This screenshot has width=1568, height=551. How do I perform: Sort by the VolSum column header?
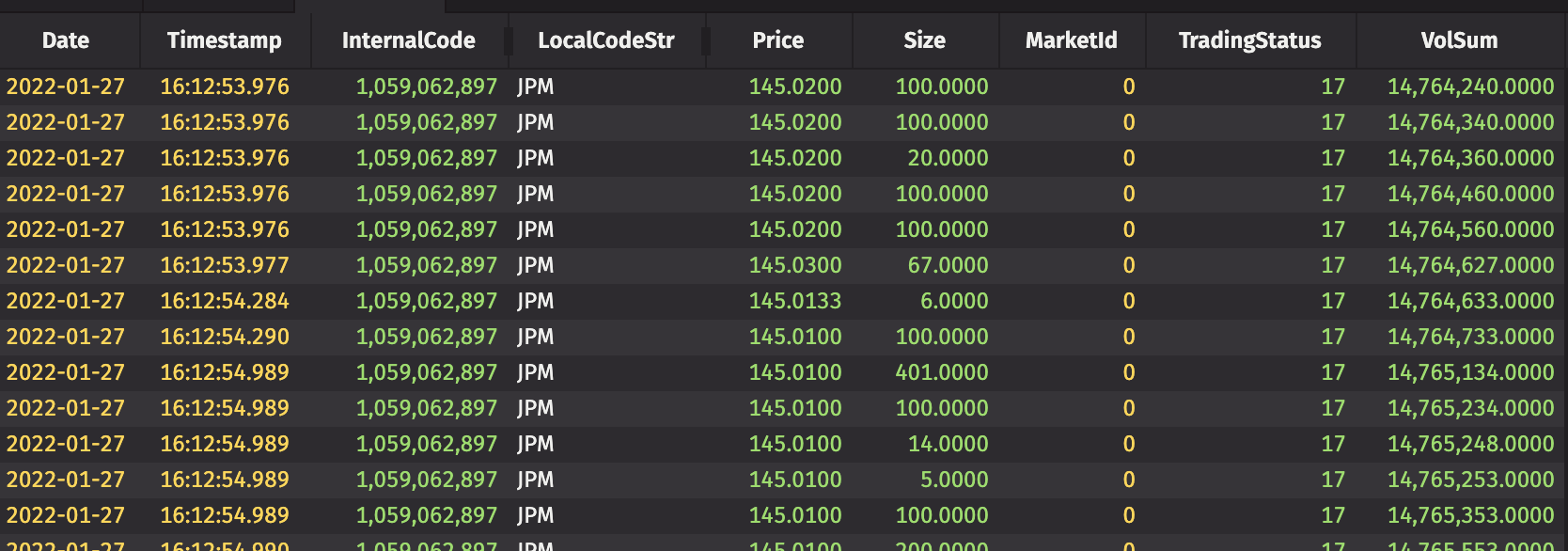point(1459,40)
